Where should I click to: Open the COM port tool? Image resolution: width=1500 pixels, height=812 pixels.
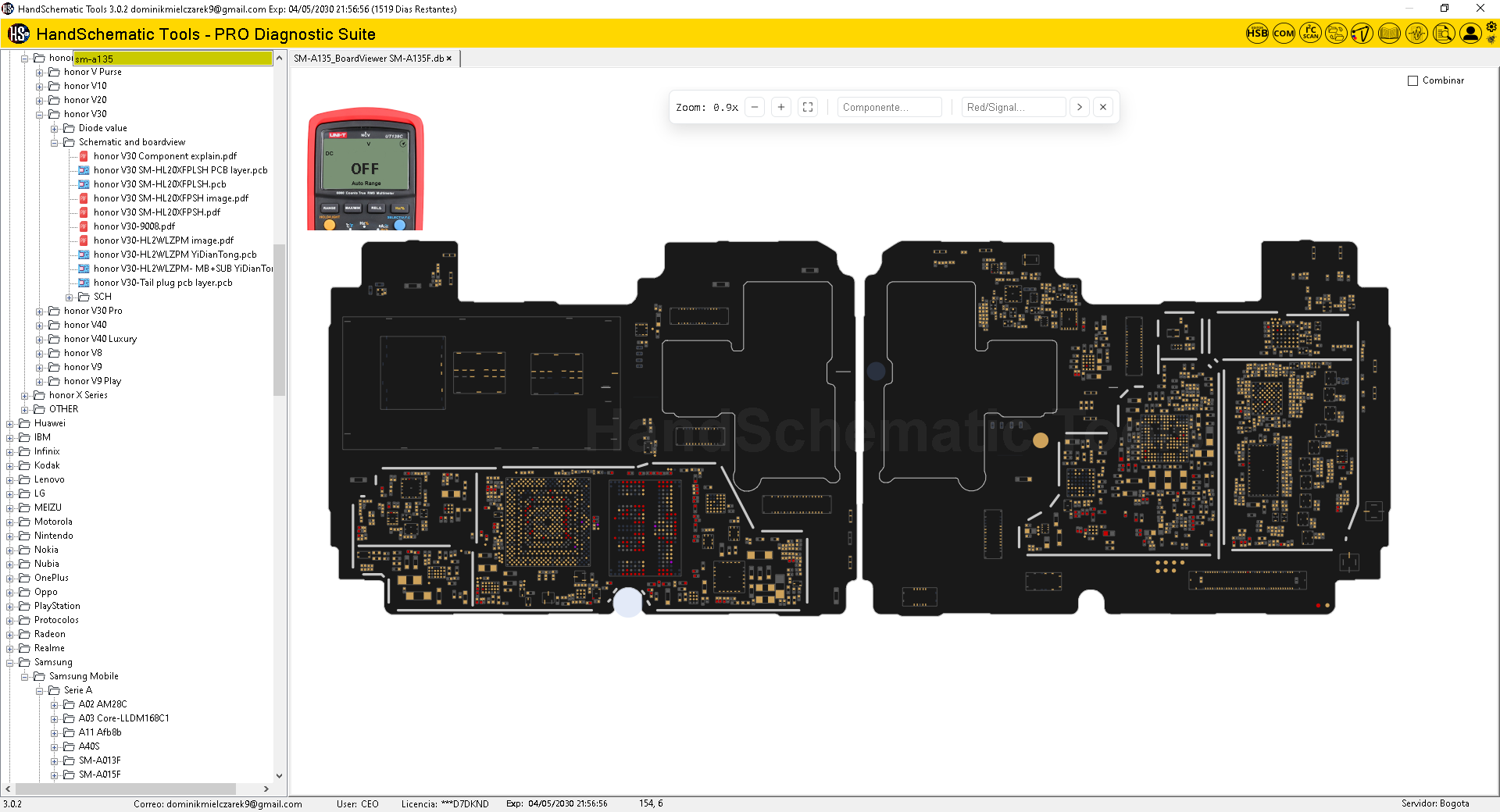tap(1284, 34)
